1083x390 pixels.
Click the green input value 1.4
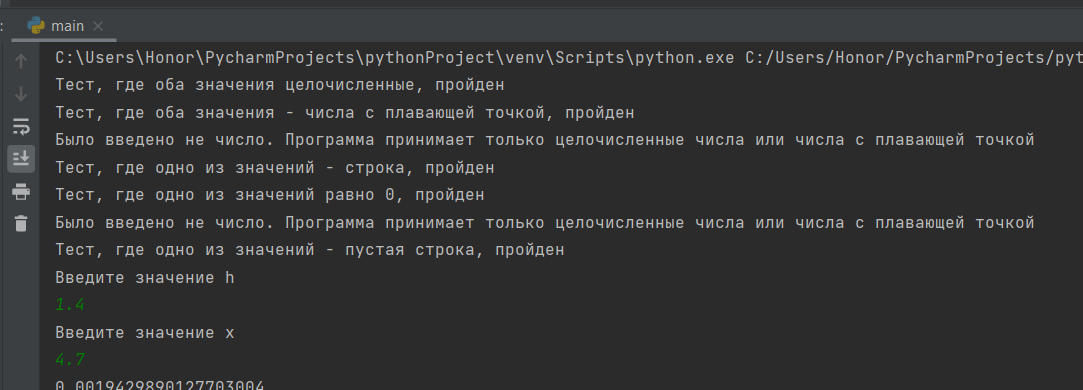(70, 305)
